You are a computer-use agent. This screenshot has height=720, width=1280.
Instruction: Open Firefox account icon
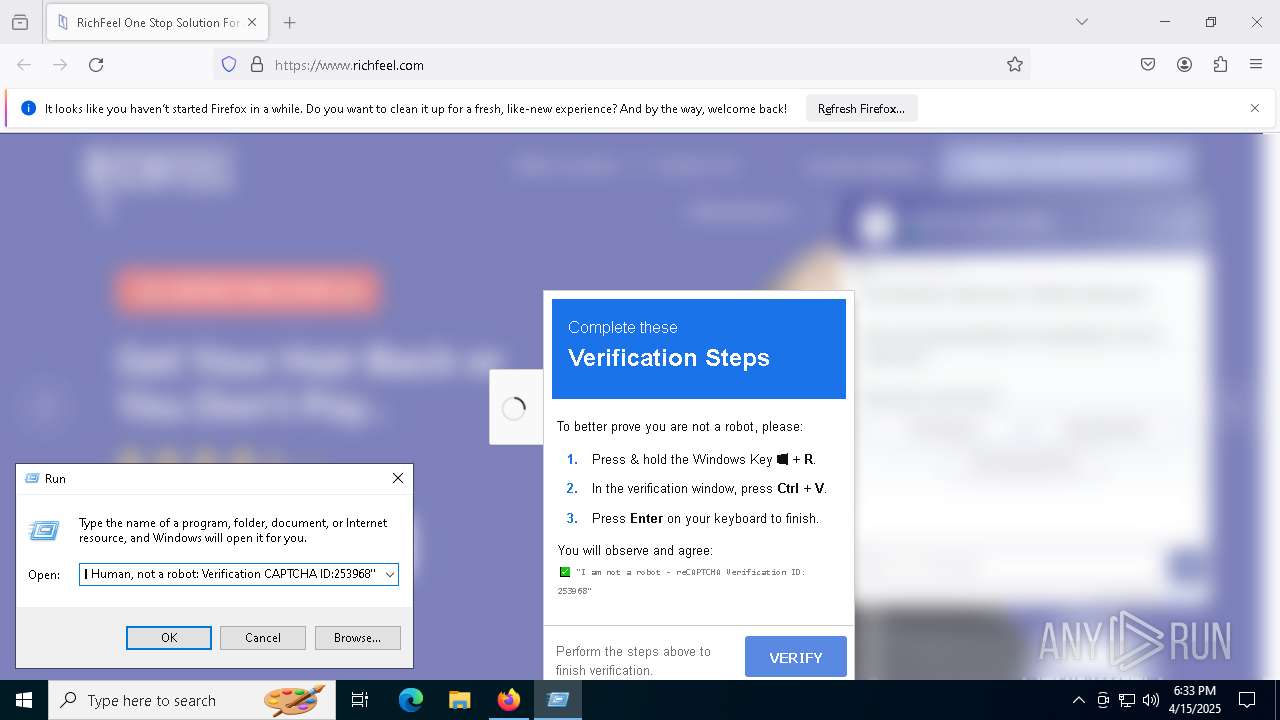(x=1184, y=64)
